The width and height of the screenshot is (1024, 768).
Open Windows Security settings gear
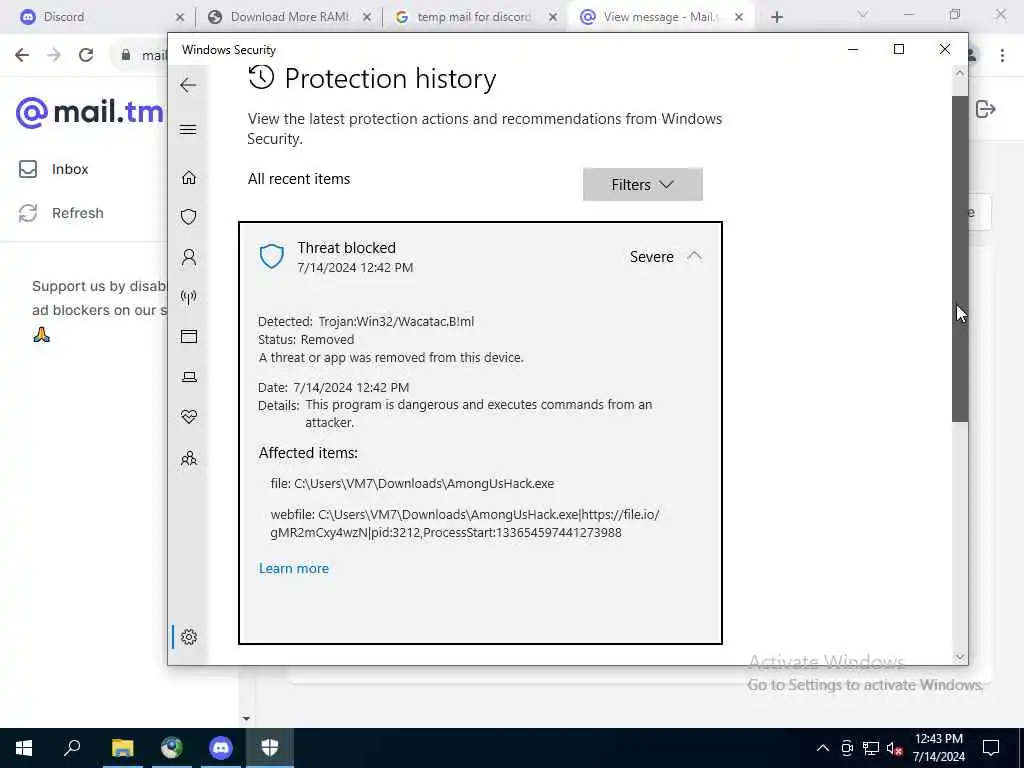(189, 637)
